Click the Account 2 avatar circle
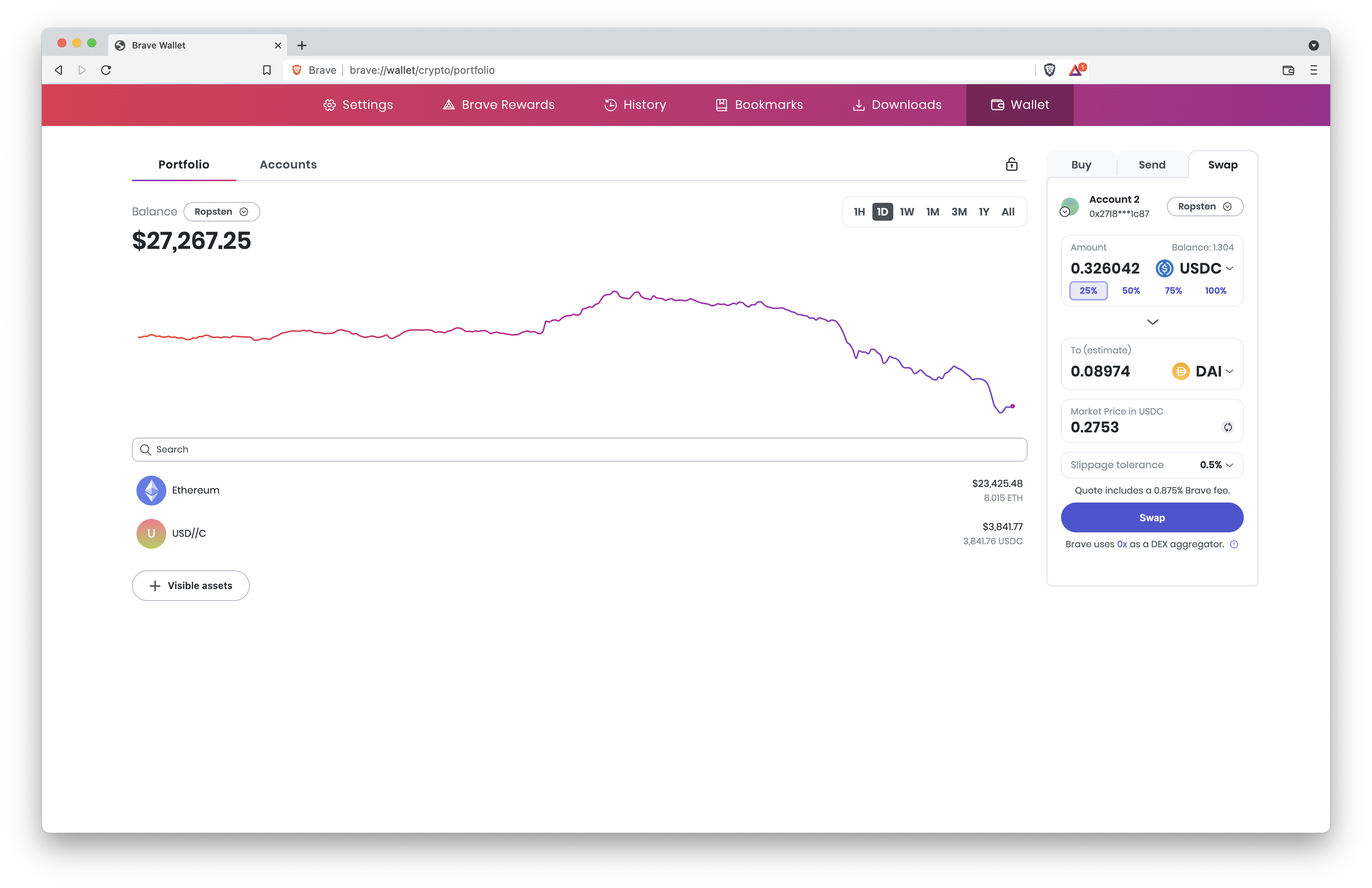Viewport: 1372px width, 888px height. tap(1069, 206)
